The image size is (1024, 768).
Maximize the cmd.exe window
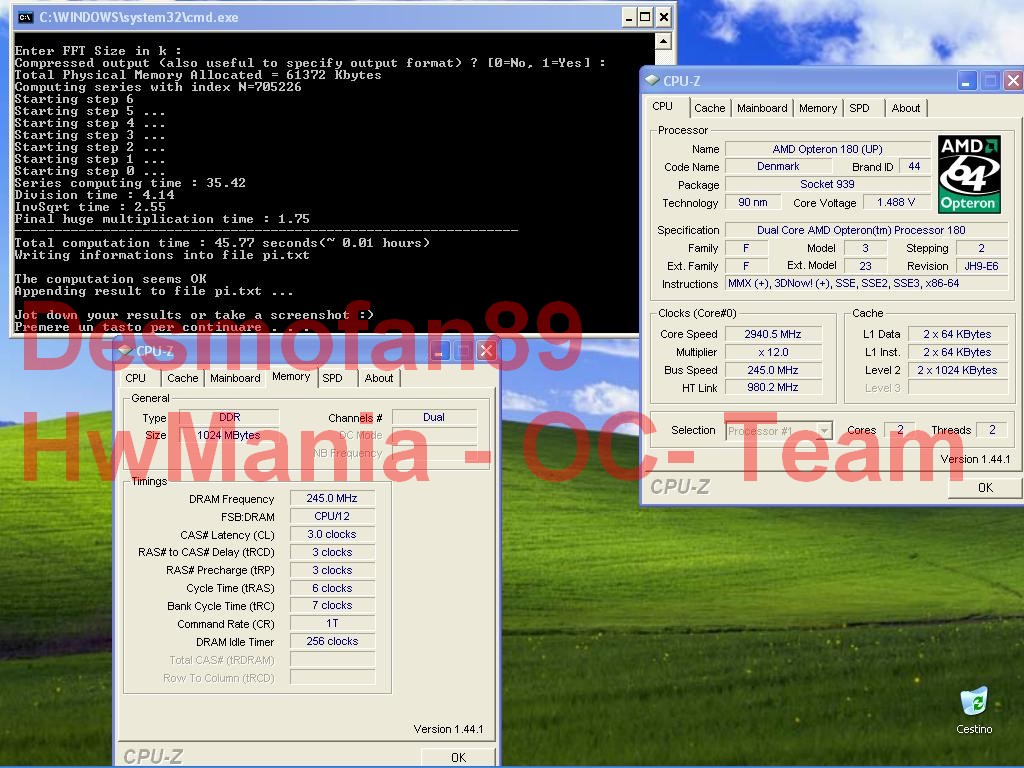point(645,18)
